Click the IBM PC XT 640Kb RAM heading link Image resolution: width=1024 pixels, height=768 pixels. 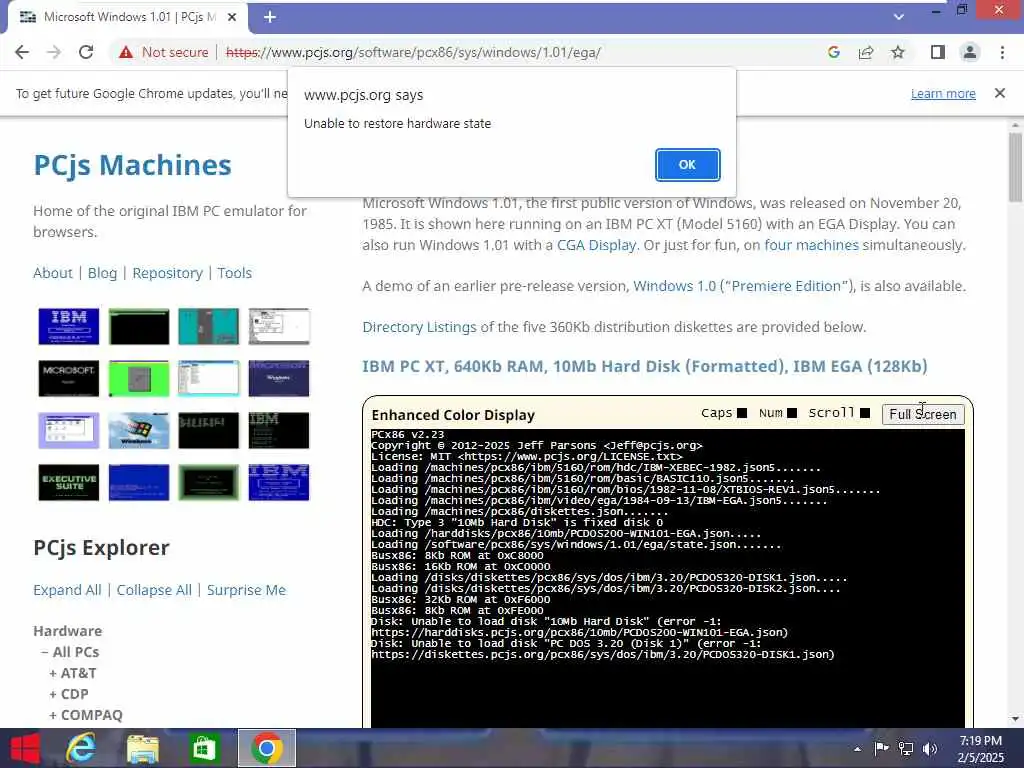coord(645,366)
